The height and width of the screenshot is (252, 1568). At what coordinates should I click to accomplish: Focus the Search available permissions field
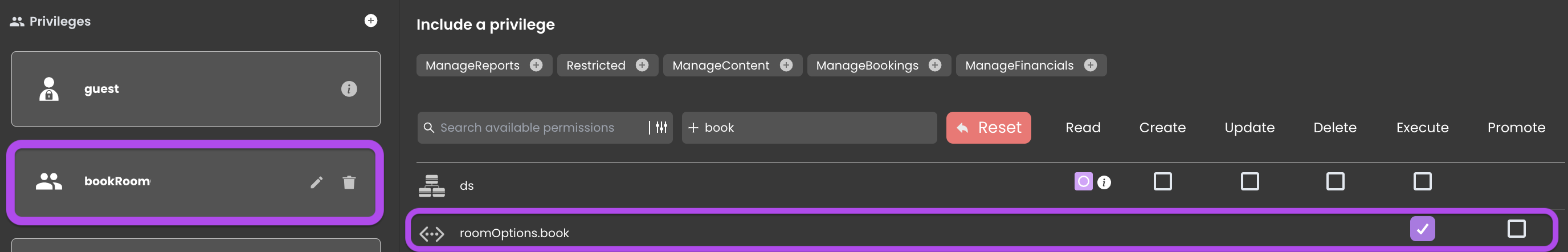[x=536, y=128]
